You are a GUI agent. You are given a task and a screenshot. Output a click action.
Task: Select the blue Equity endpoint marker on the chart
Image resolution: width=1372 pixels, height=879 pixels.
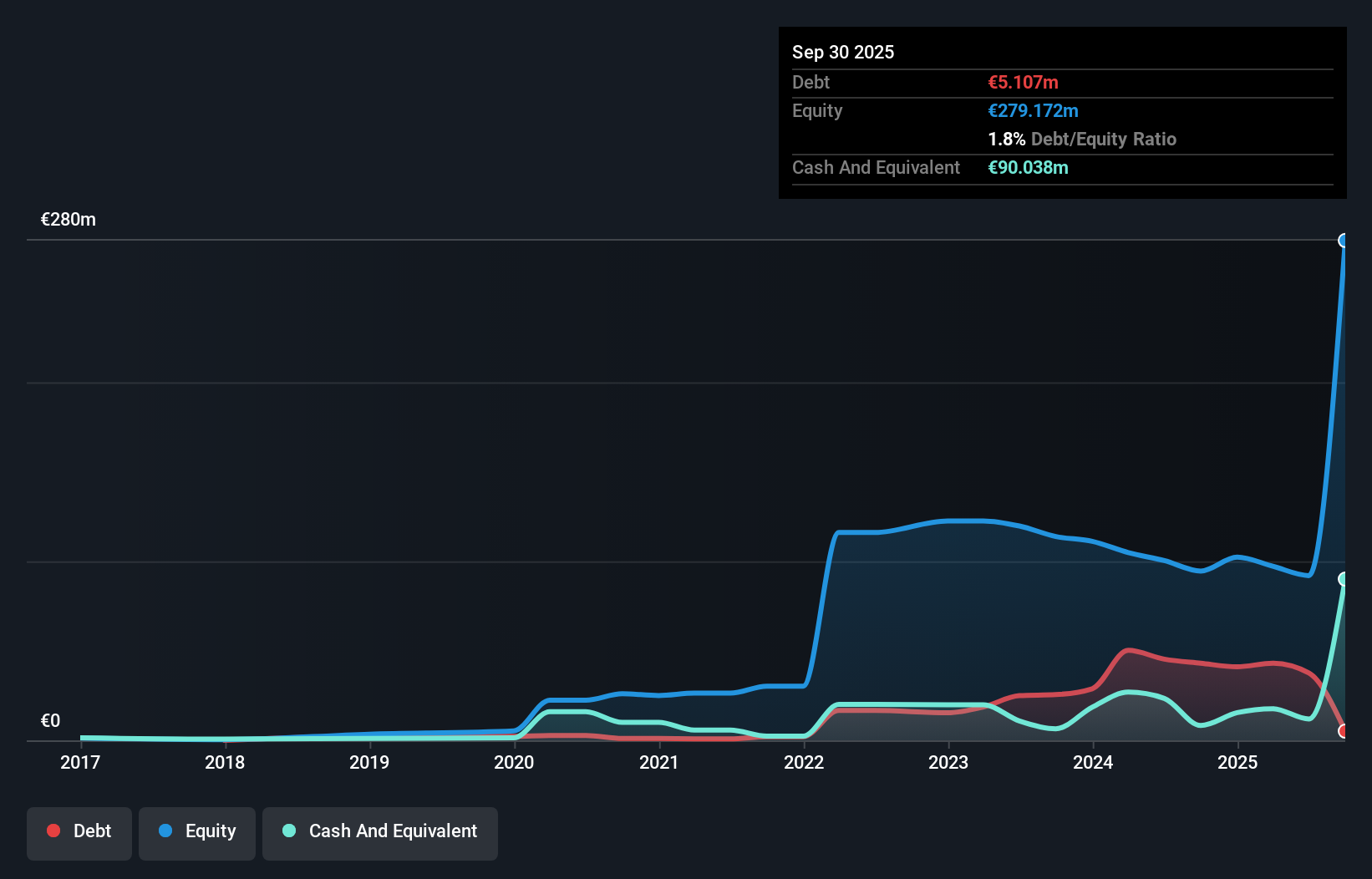tap(1345, 241)
